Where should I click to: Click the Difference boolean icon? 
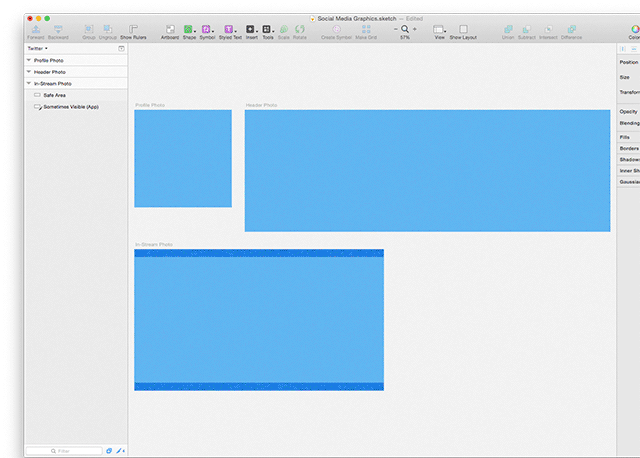[x=572, y=29]
